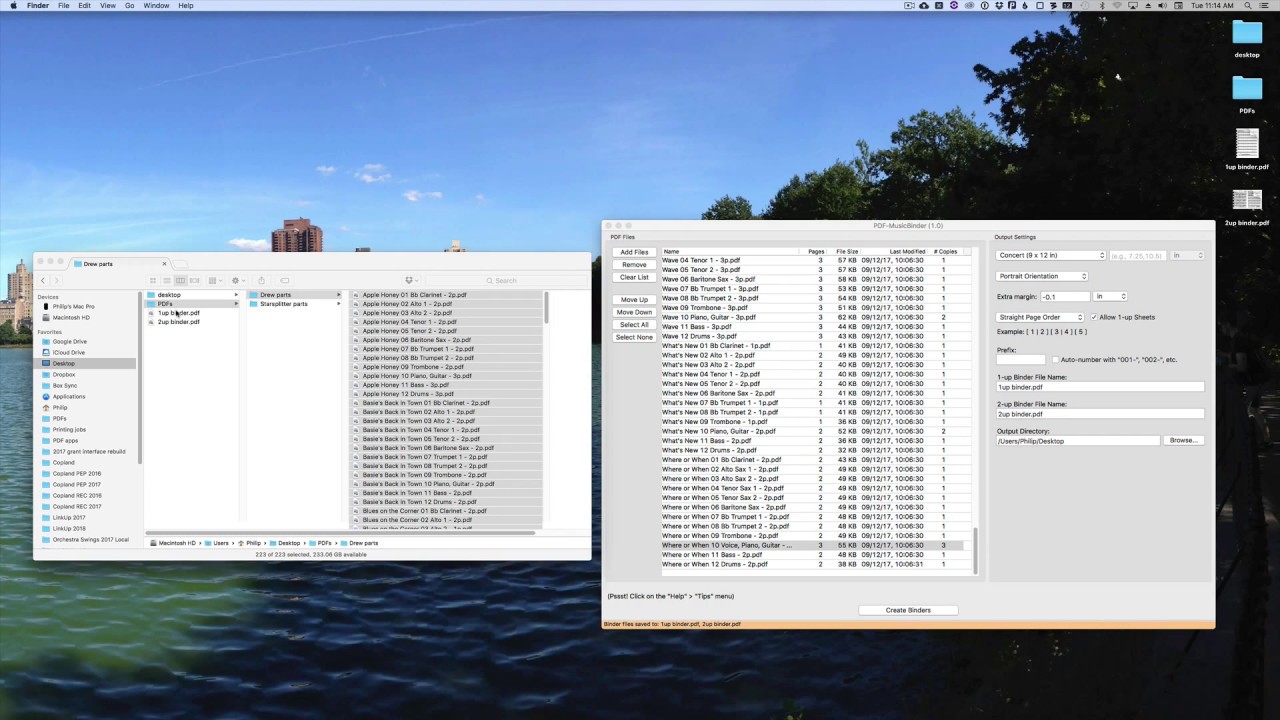Viewport: 1280px width, 720px height.
Task: Open paper size dropdown Concert 9x12
Action: (x=1051, y=256)
